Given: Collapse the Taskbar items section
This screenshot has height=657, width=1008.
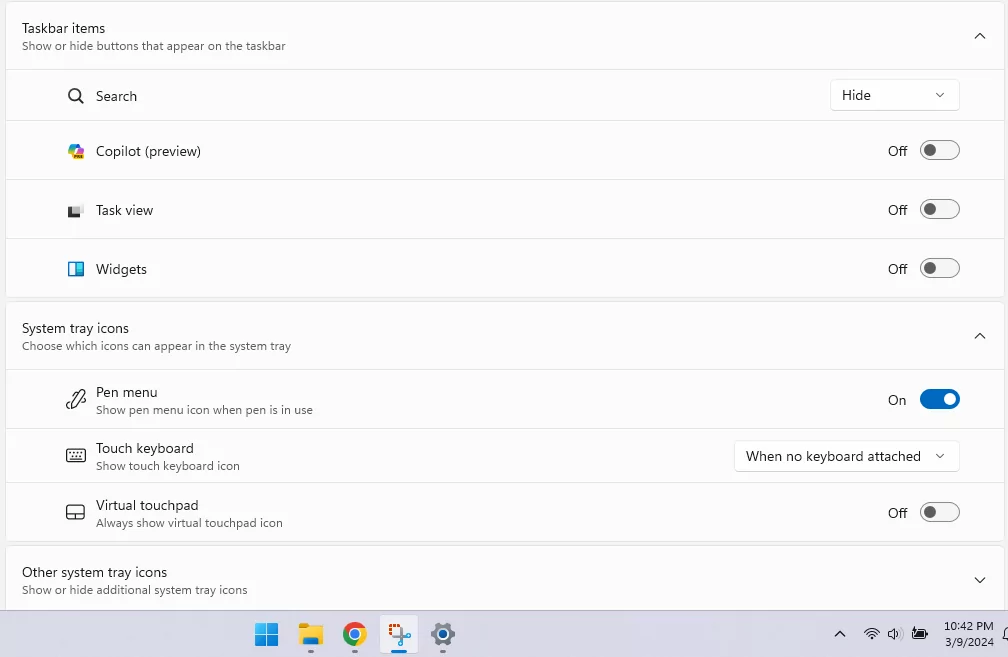Looking at the screenshot, I should [980, 36].
